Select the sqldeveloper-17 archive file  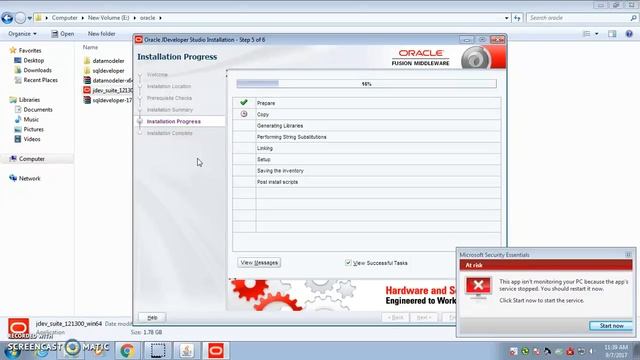108,100
